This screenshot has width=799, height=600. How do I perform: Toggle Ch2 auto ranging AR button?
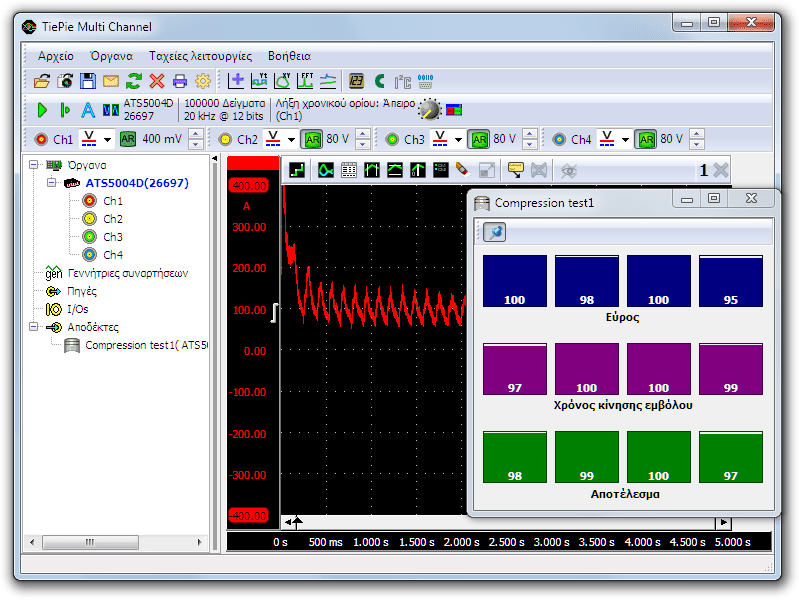(x=312, y=139)
